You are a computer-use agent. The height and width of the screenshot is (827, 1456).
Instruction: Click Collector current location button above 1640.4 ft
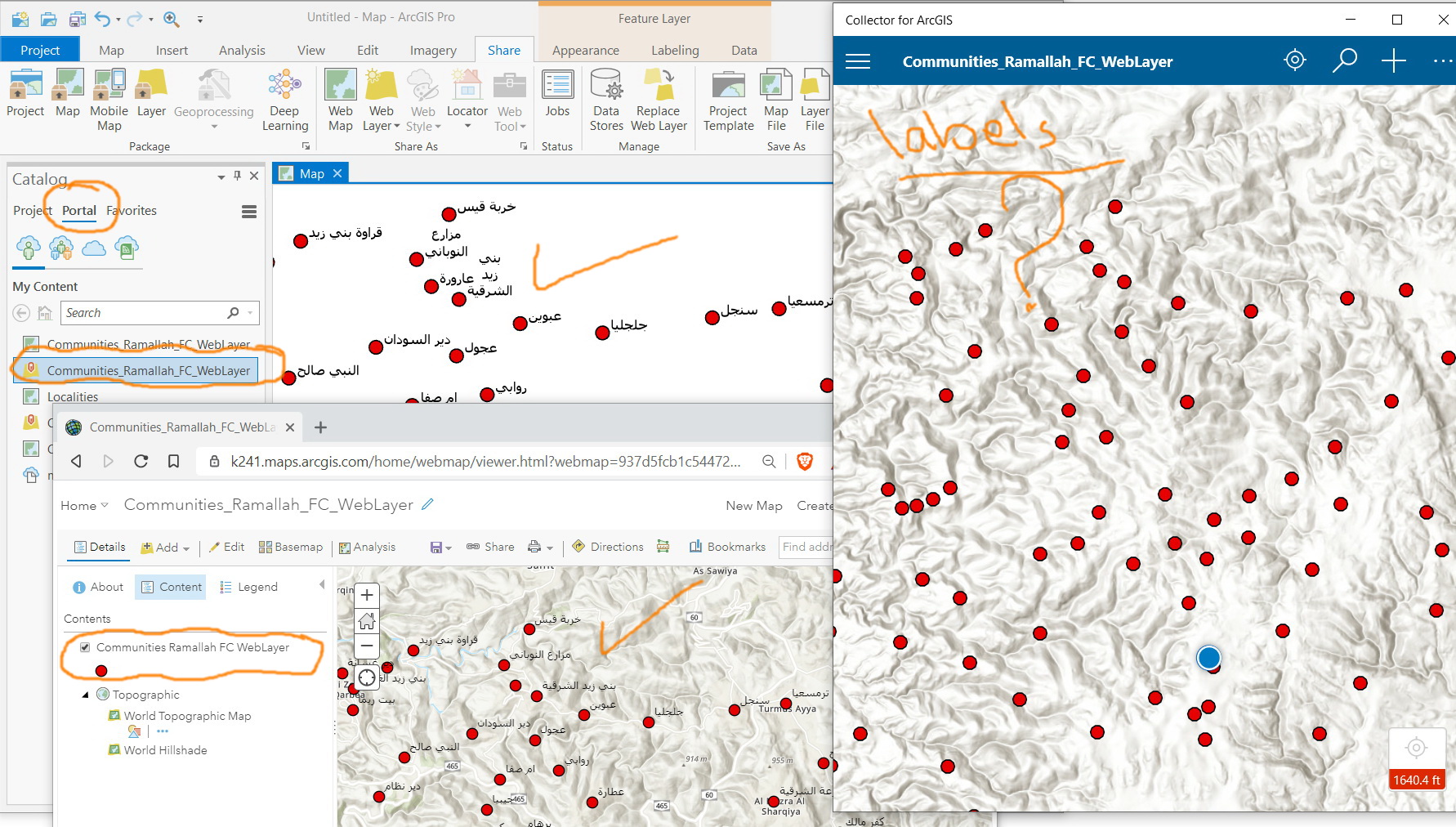[x=1416, y=748]
